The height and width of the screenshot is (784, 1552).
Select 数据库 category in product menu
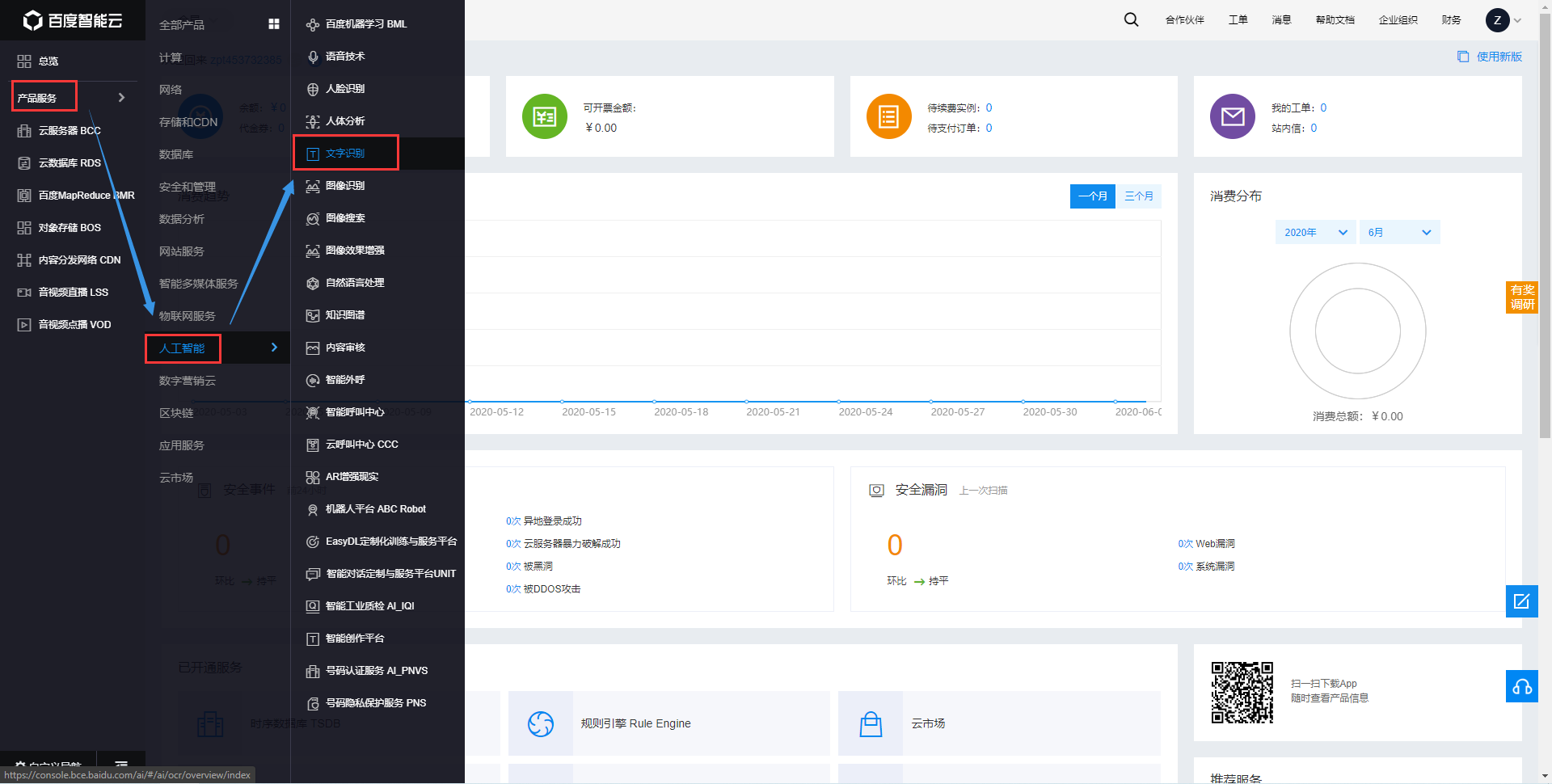pos(176,154)
